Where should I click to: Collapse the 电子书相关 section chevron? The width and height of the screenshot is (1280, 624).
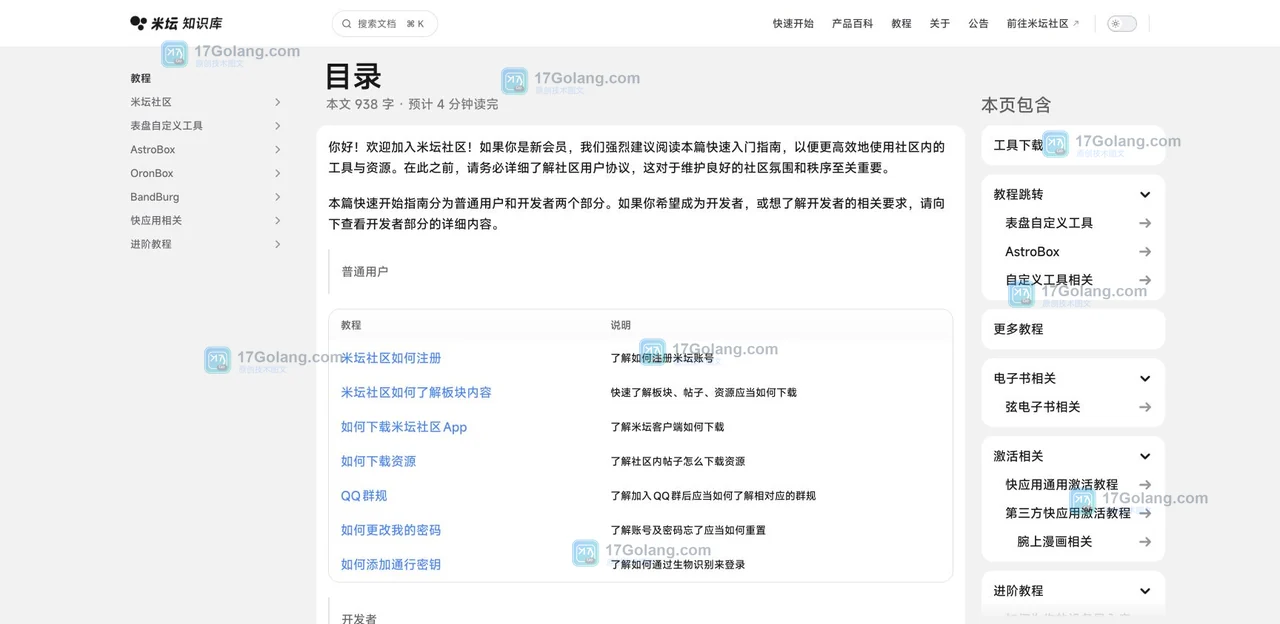(x=1145, y=379)
